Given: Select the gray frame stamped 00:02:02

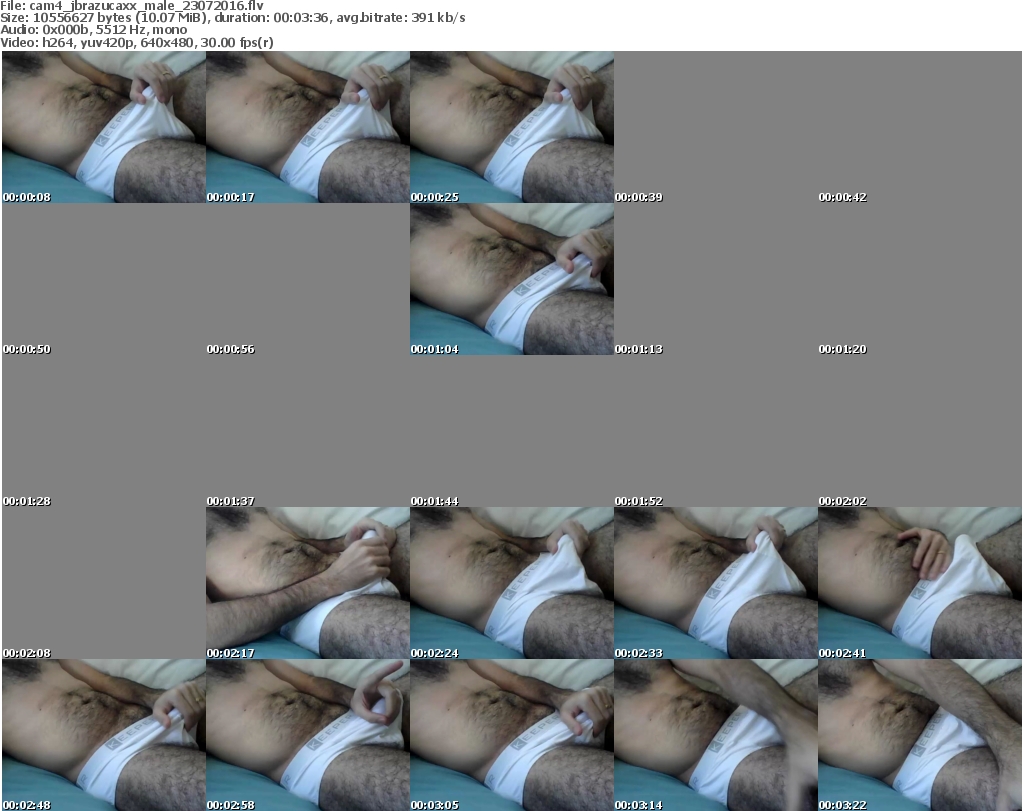Looking at the screenshot, I should pyautogui.click(x=920, y=432).
